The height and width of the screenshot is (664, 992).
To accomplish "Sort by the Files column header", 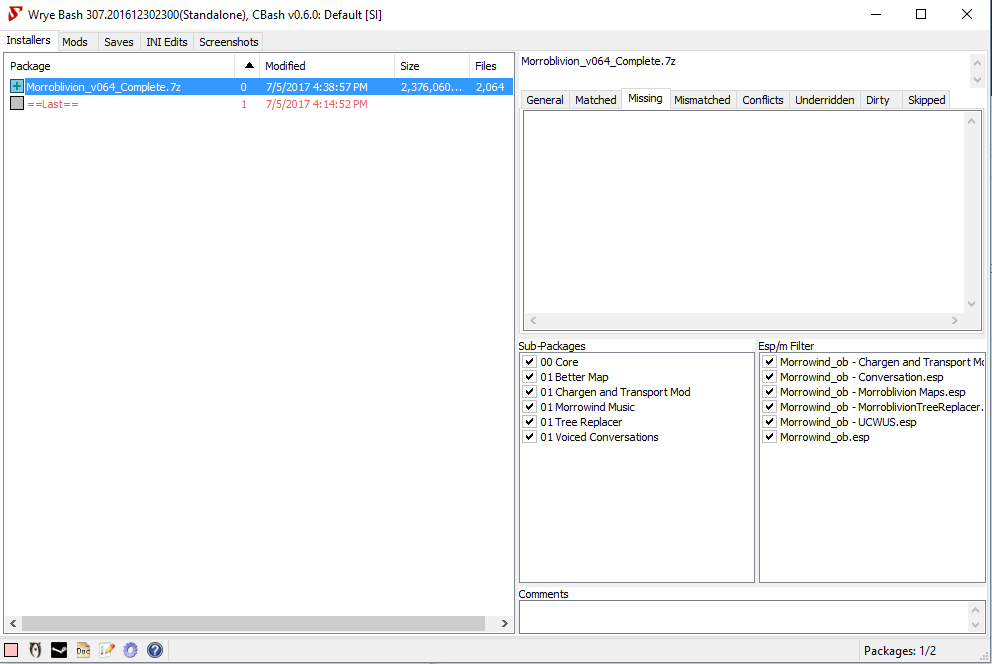I will click(x=491, y=66).
